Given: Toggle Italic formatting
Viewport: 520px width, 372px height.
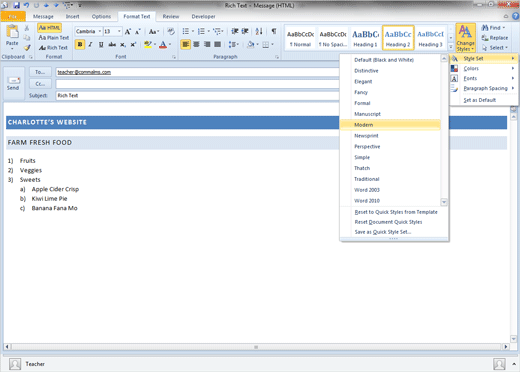Looking at the screenshot, I should [x=90, y=44].
